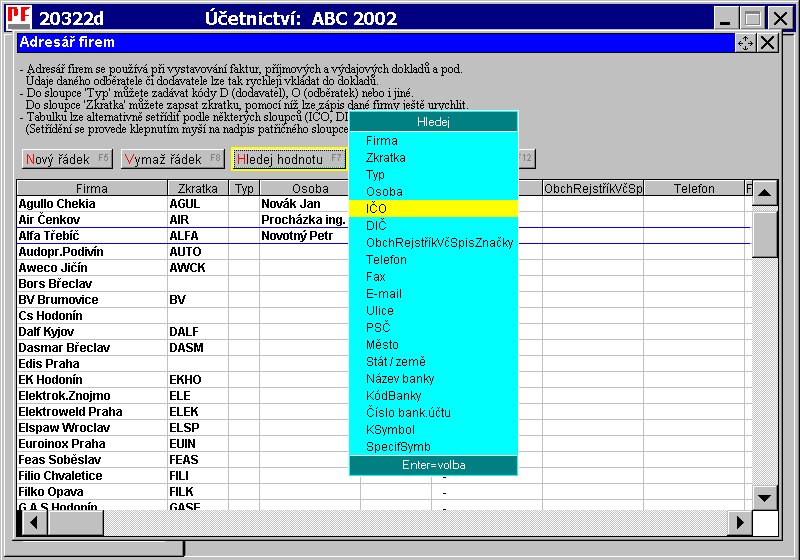
Task: Click the Novák Jan person cell
Action: [x=304, y=204]
